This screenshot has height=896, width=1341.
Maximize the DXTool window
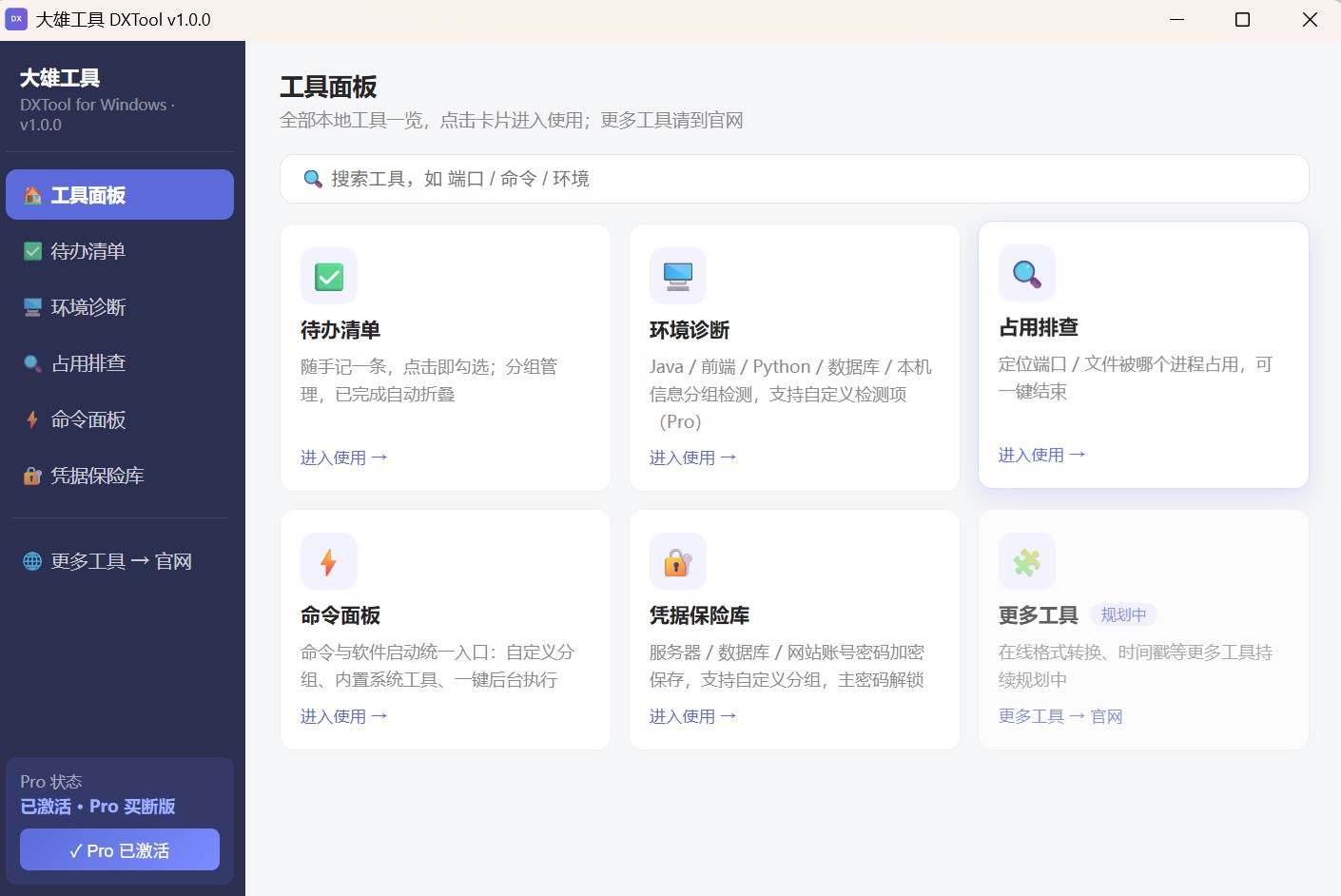[1242, 19]
